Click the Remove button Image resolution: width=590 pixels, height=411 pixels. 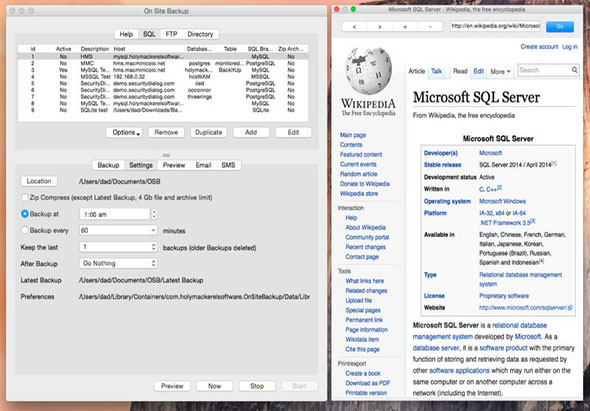coord(166,132)
